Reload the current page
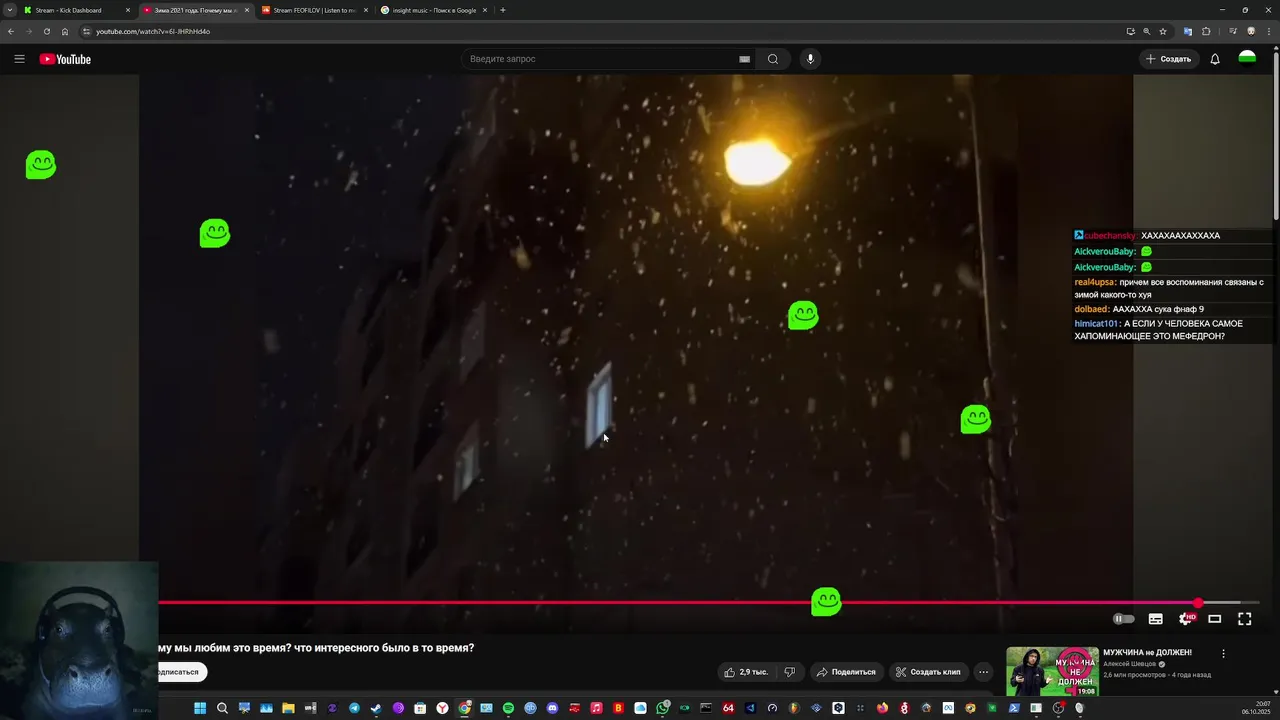The image size is (1280, 720). point(46,31)
